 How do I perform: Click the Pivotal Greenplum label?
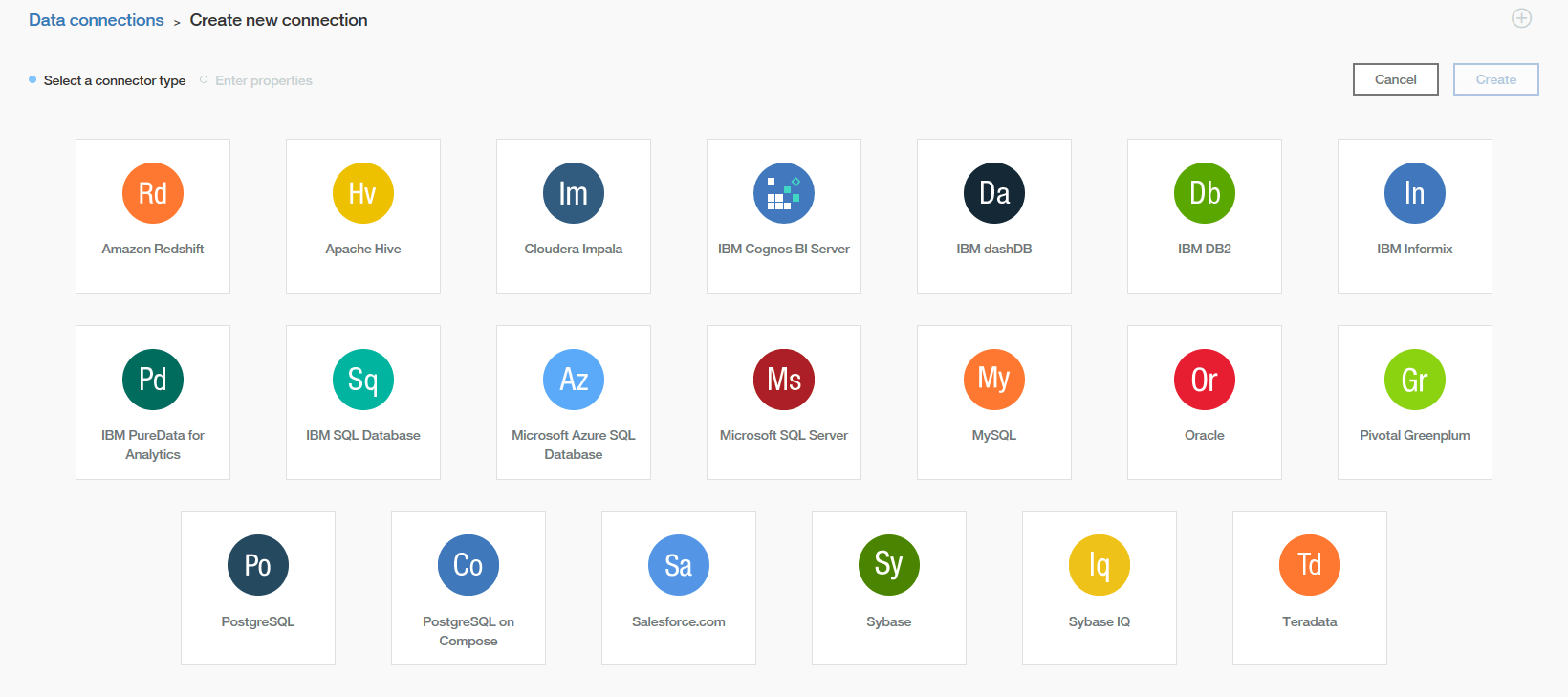[x=1415, y=435]
